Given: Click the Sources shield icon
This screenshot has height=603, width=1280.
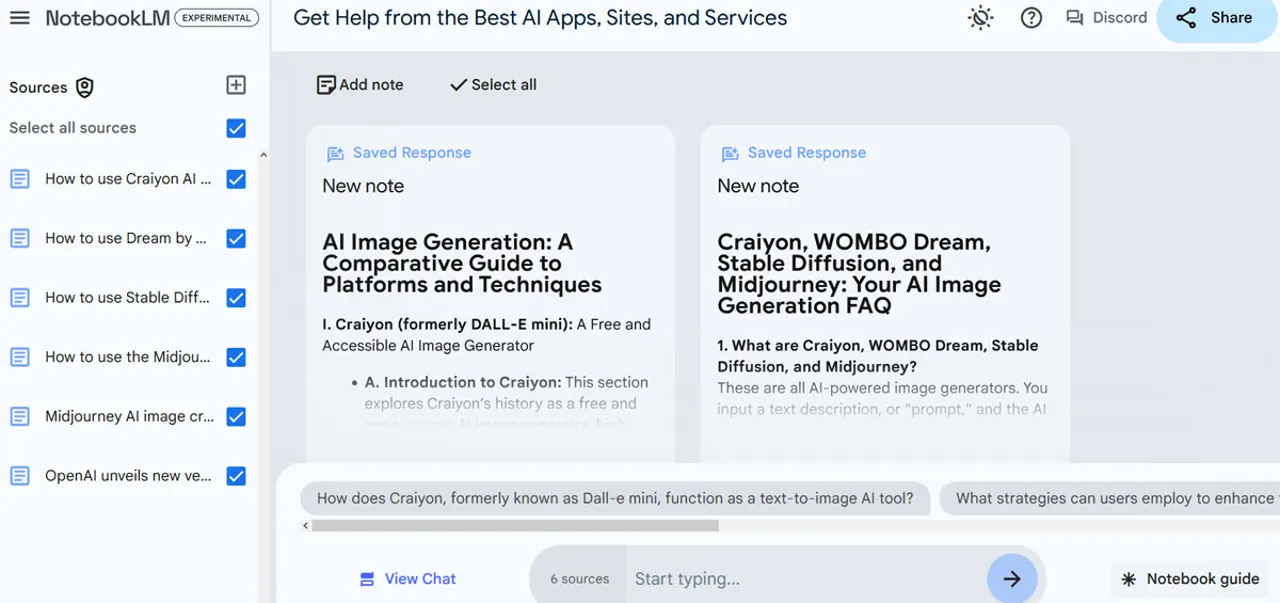Looking at the screenshot, I should 84,87.
